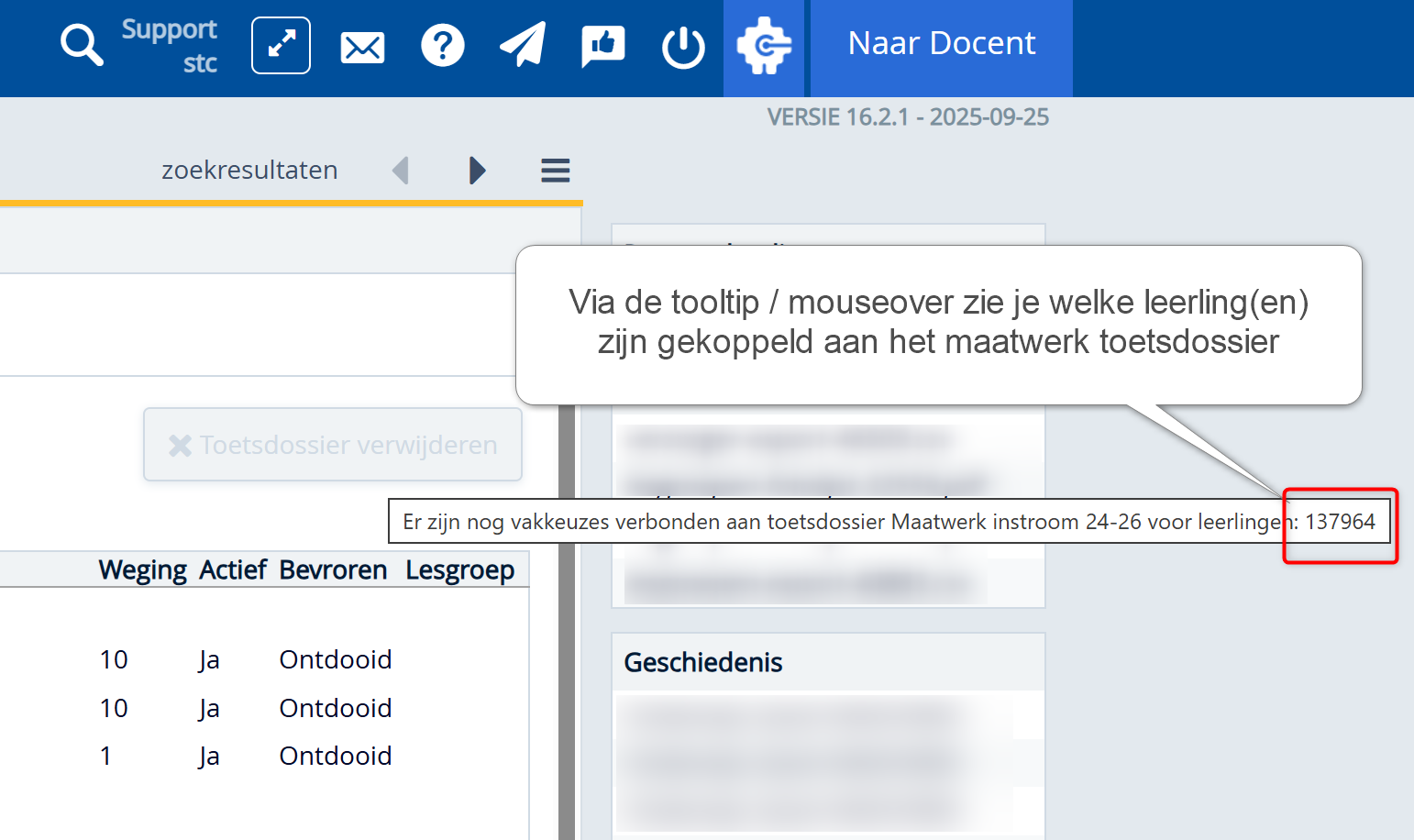Screen dimensions: 1414x840
Task: Switch role with Naar Docent
Action: tap(941, 44)
